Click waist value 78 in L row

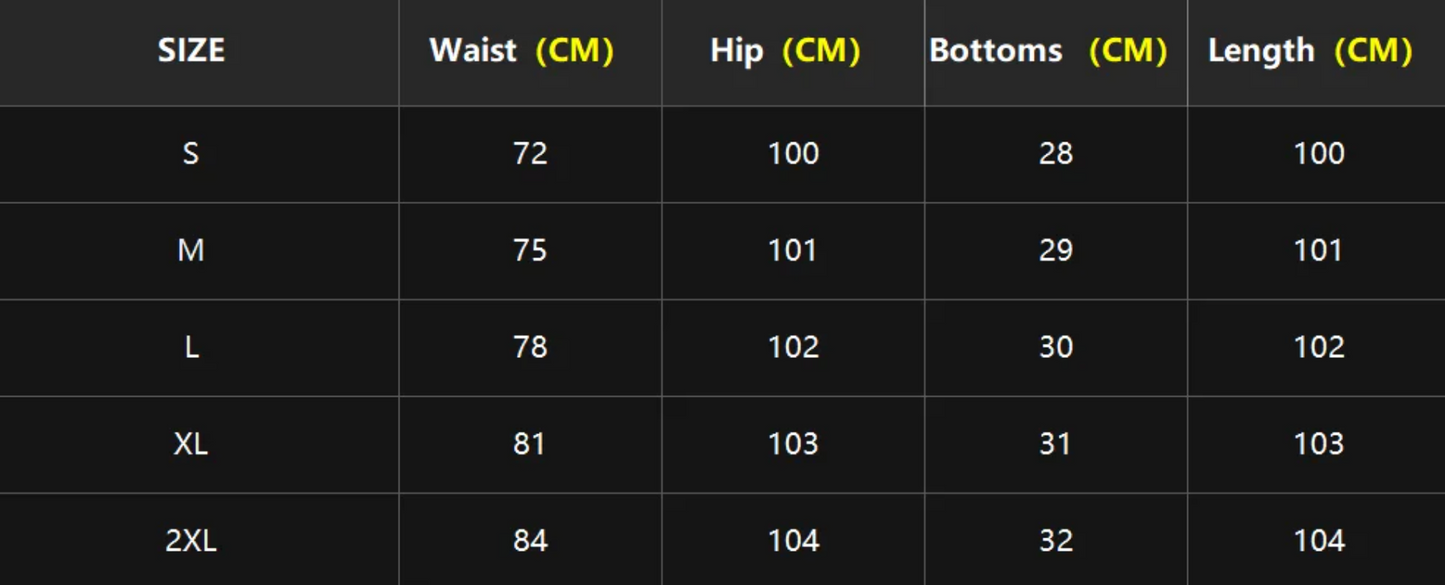point(530,347)
